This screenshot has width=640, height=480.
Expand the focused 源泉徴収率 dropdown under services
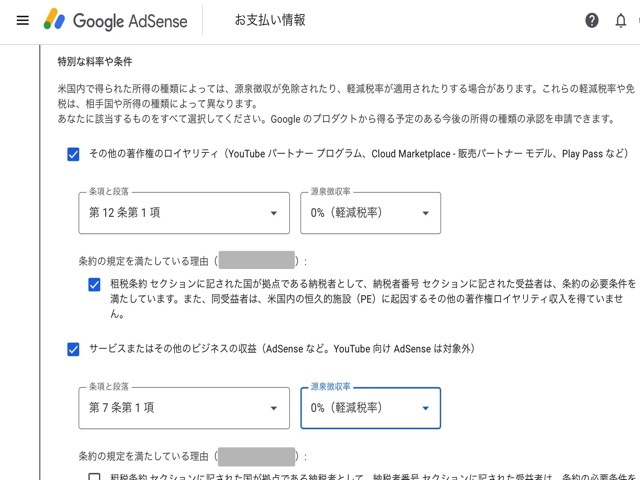[370, 408]
